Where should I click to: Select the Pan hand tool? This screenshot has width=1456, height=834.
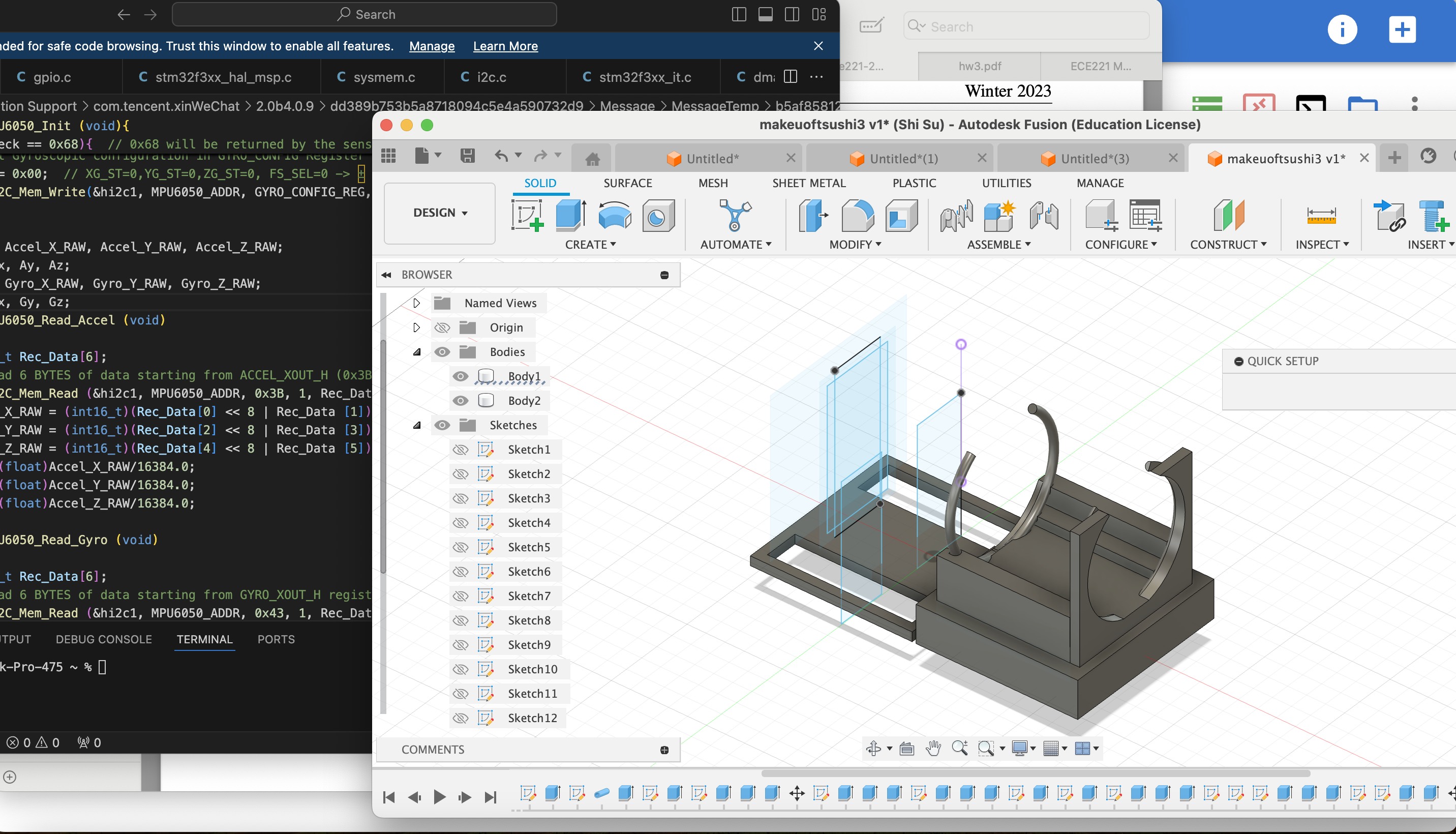click(933, 748)
